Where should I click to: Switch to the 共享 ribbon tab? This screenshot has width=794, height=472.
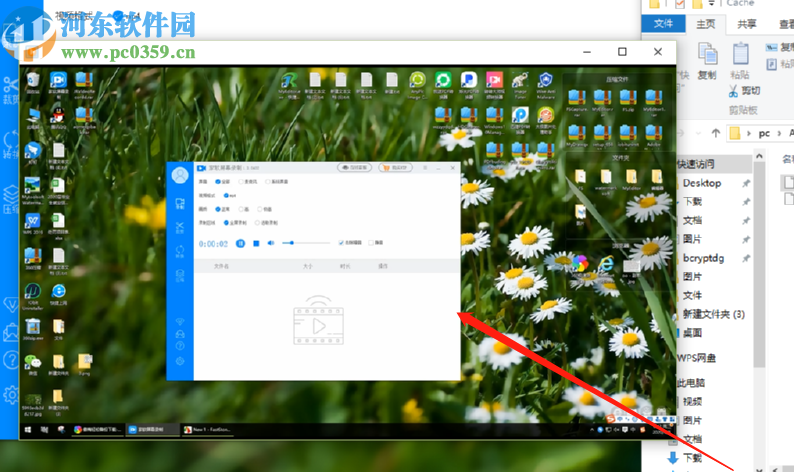pos(747,24)
